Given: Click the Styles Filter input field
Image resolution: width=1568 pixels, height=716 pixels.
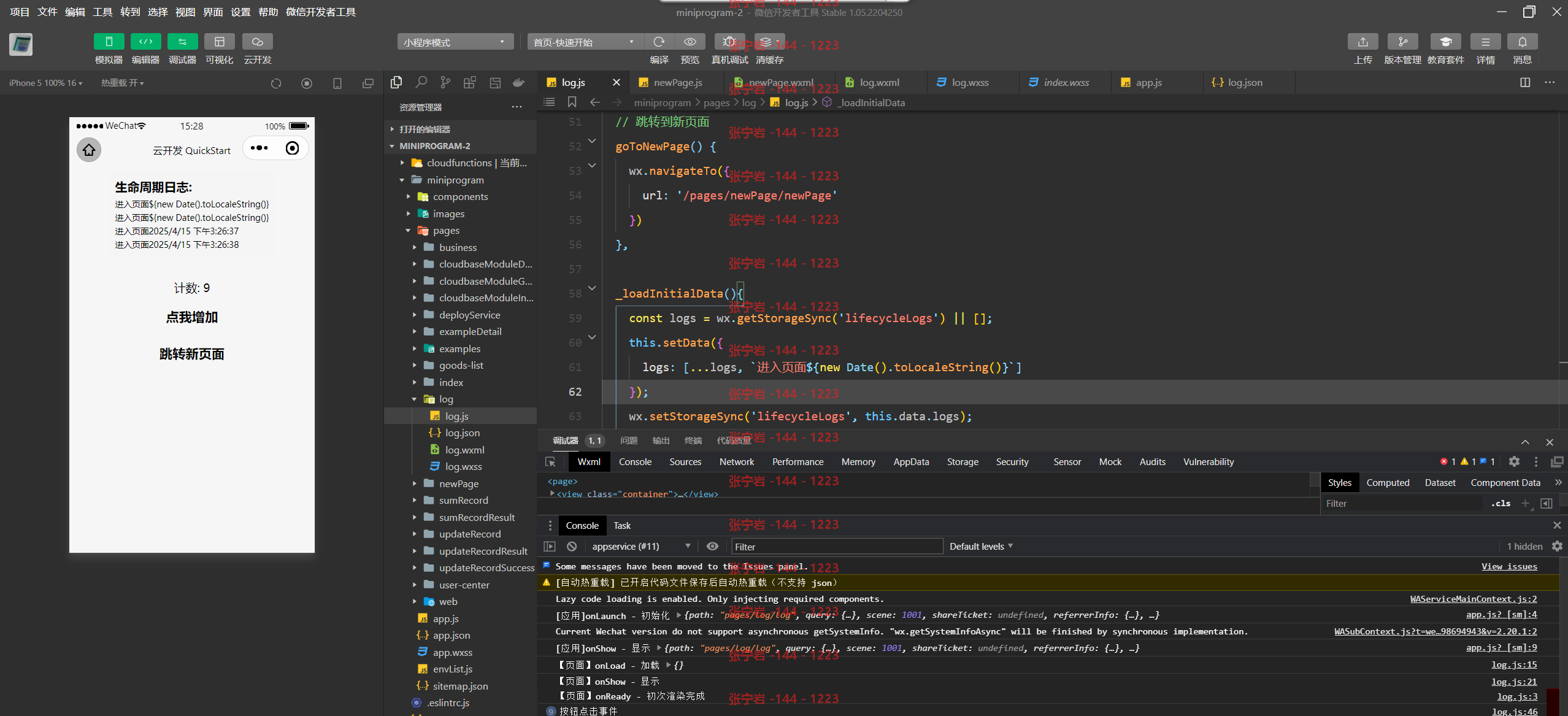Looking at the screenshot, I should coord(1404,503).
